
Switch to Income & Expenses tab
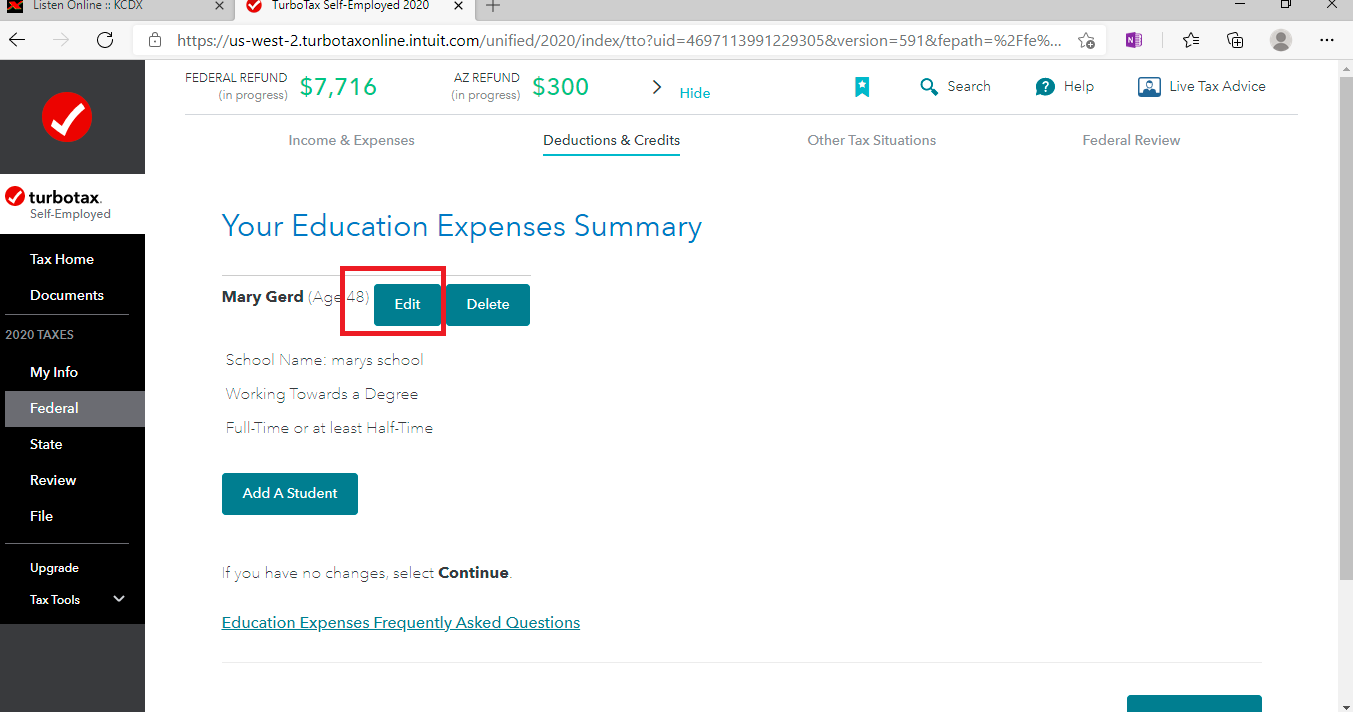click(x=351, y=140)
